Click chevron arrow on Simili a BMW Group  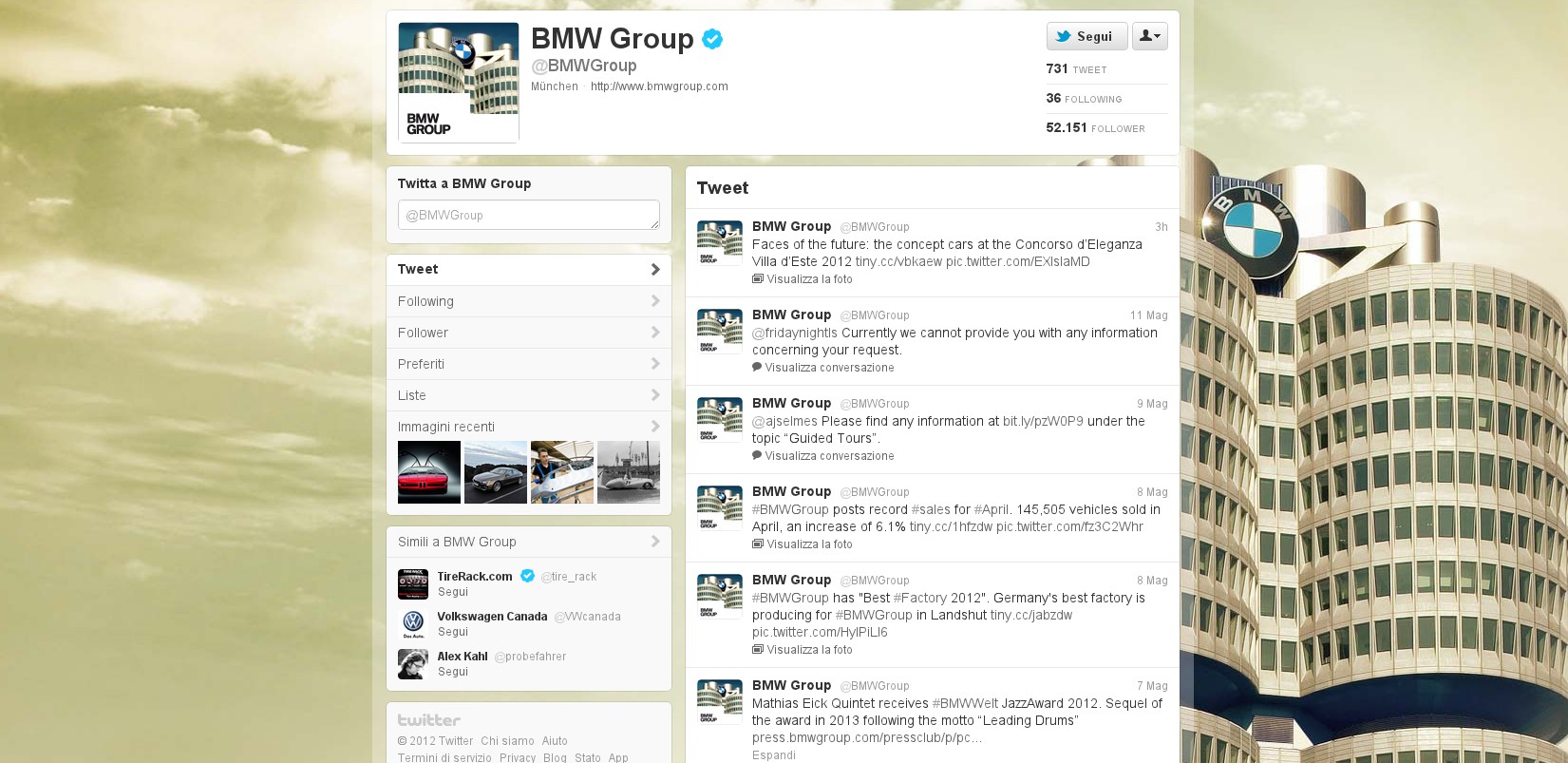click(655, 542)
